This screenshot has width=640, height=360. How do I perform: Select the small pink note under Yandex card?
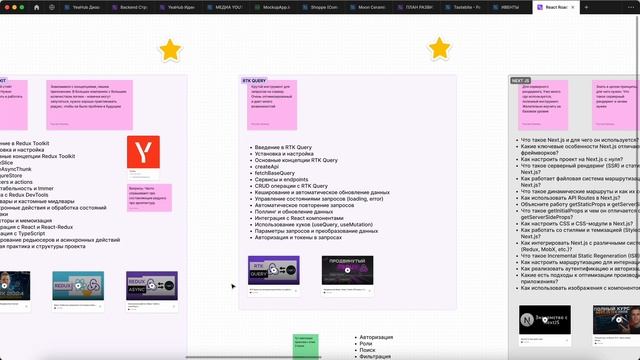149,198
